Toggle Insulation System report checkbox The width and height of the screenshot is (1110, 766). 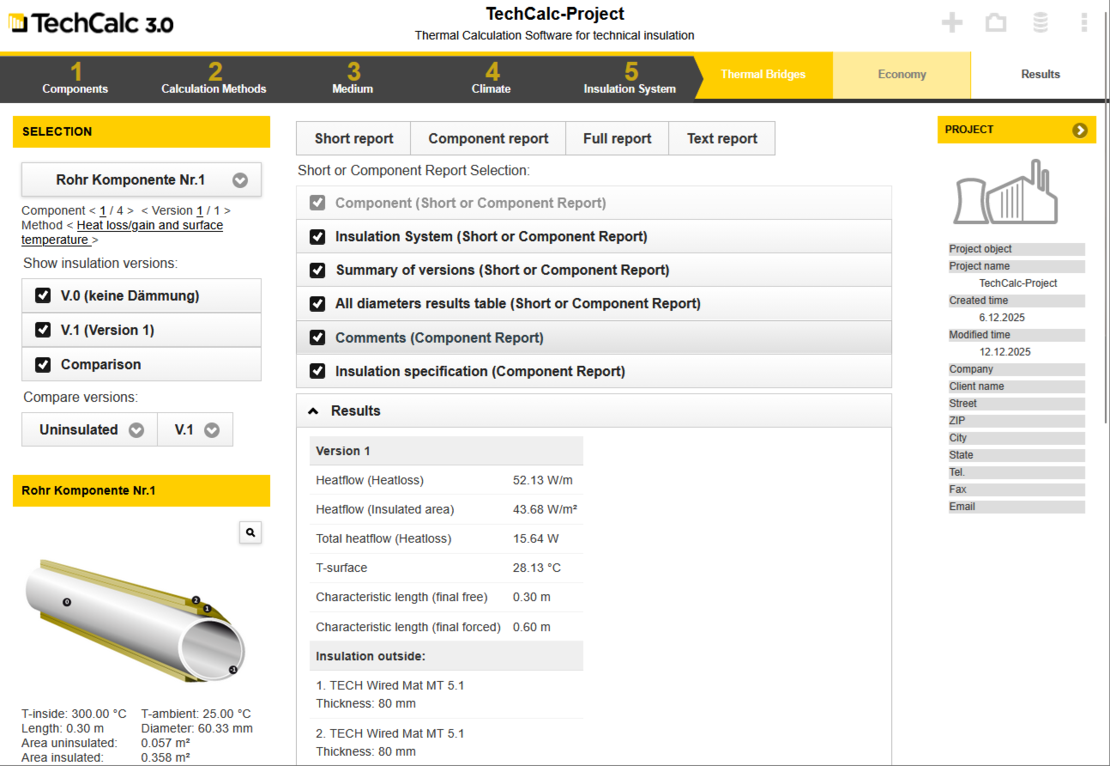(318, 236)
